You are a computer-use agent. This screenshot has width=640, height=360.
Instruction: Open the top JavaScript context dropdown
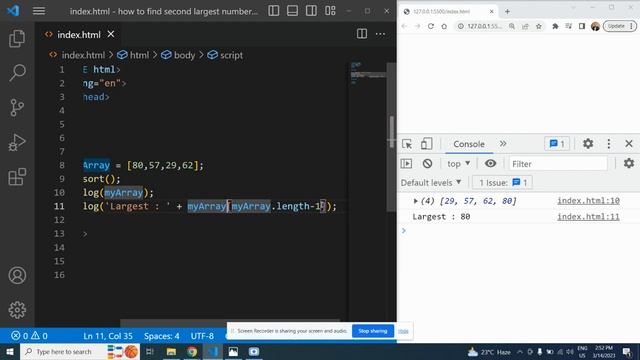pos(458,164)
